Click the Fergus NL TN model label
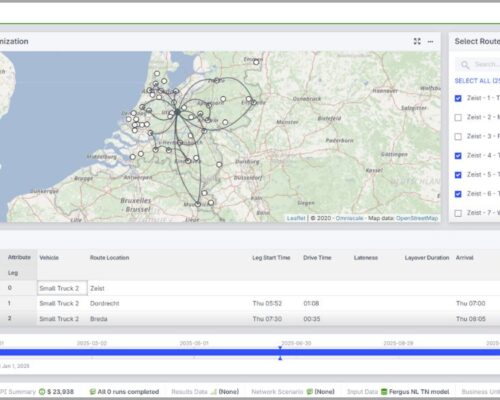The width and height of the screenshot is (500, 400). [419, 392]
